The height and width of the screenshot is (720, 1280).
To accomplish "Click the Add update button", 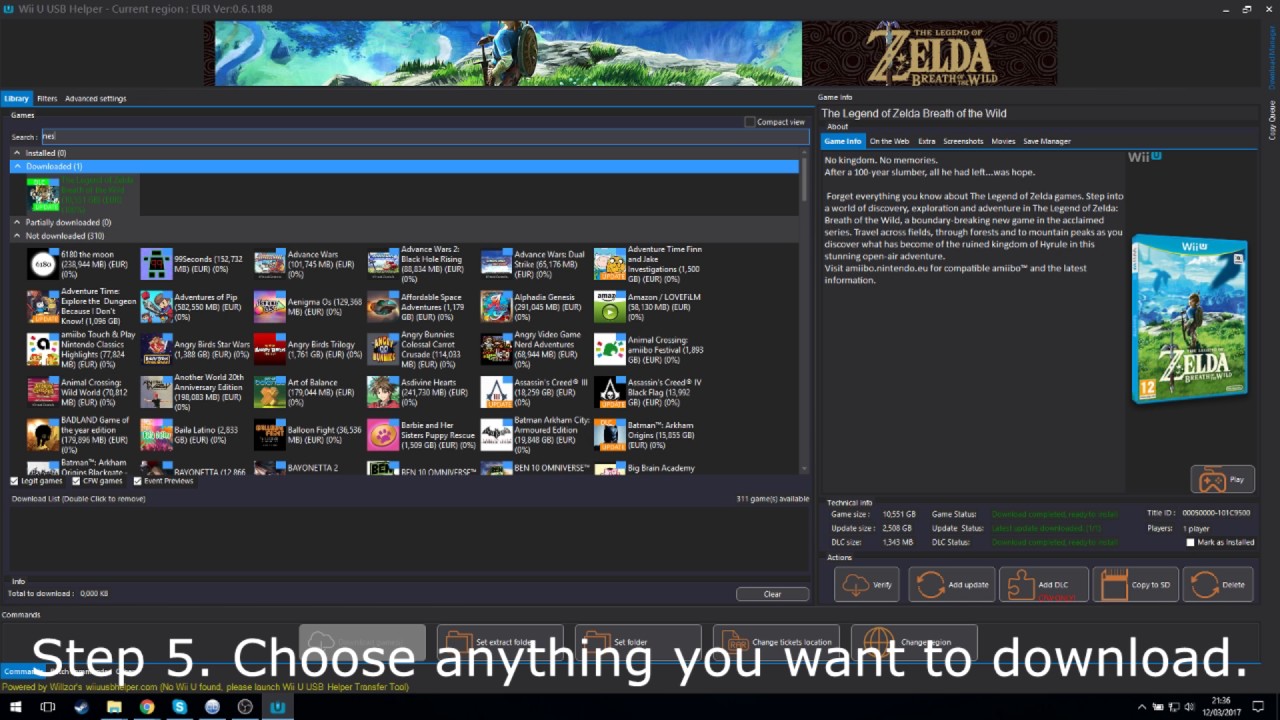I will [x=952, y=585].
